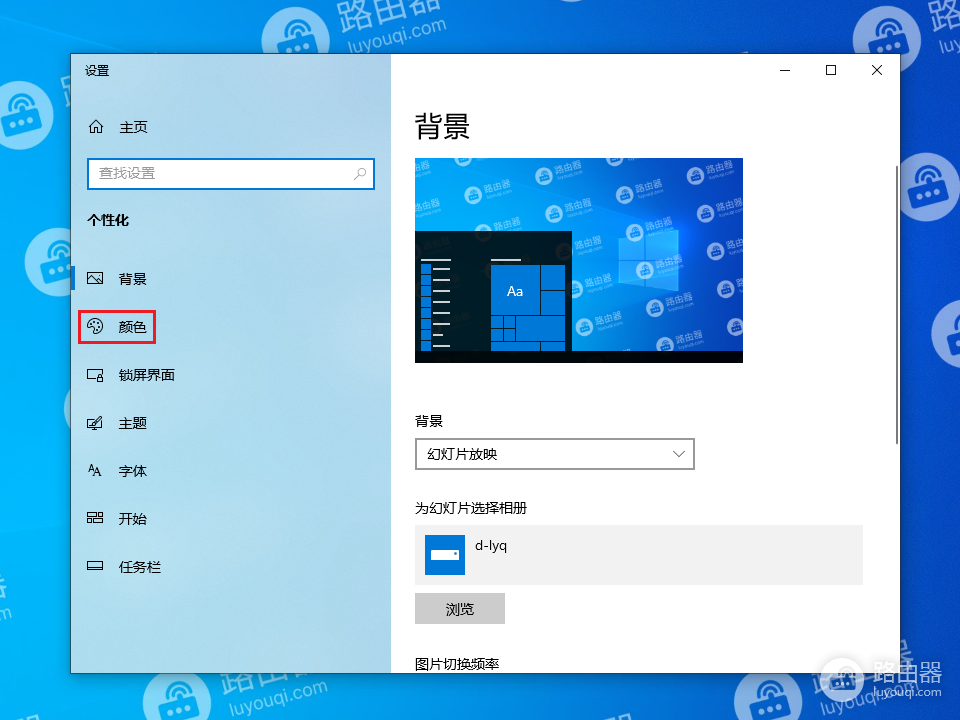Open the 字体 settings page

[133, 471]
